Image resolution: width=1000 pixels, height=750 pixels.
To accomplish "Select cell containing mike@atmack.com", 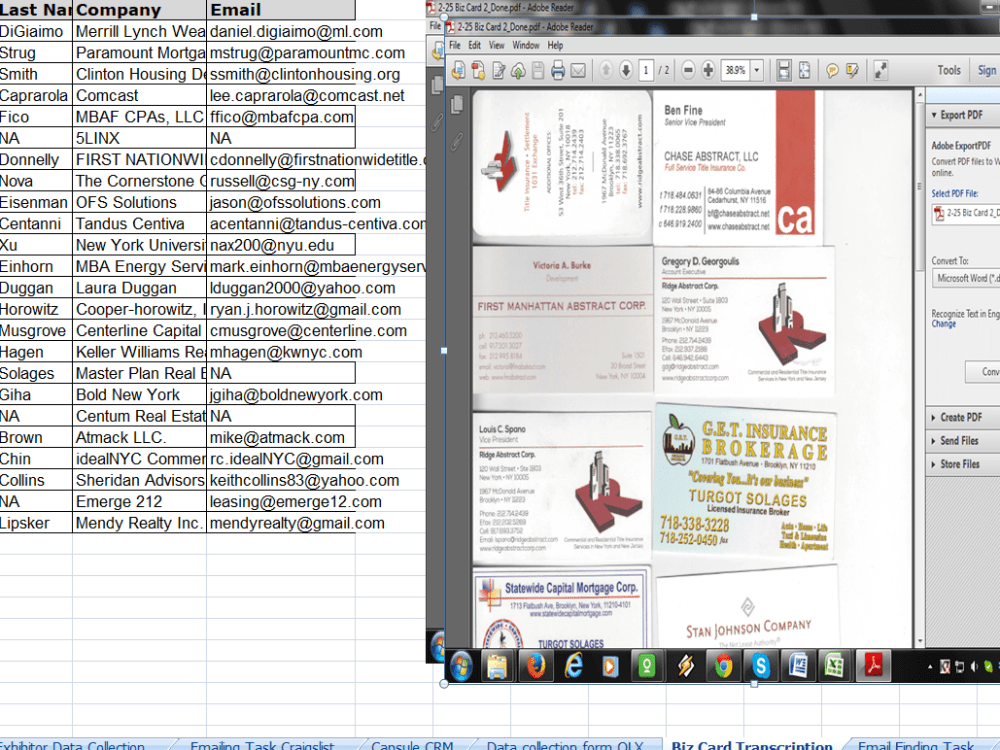I will 281,438.
